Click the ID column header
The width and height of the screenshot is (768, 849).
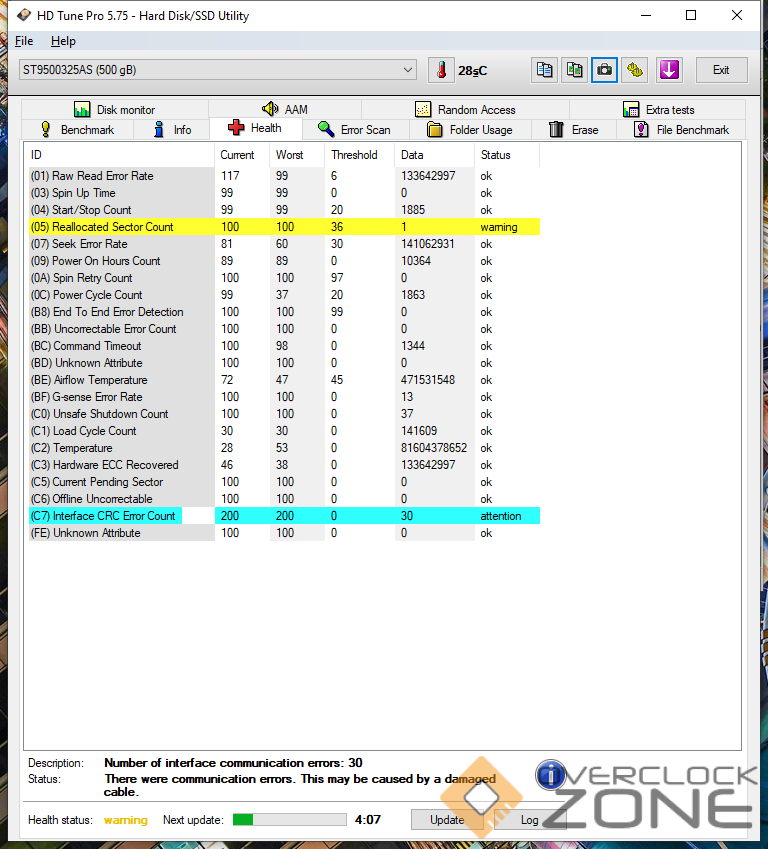(x=119, y=155)
